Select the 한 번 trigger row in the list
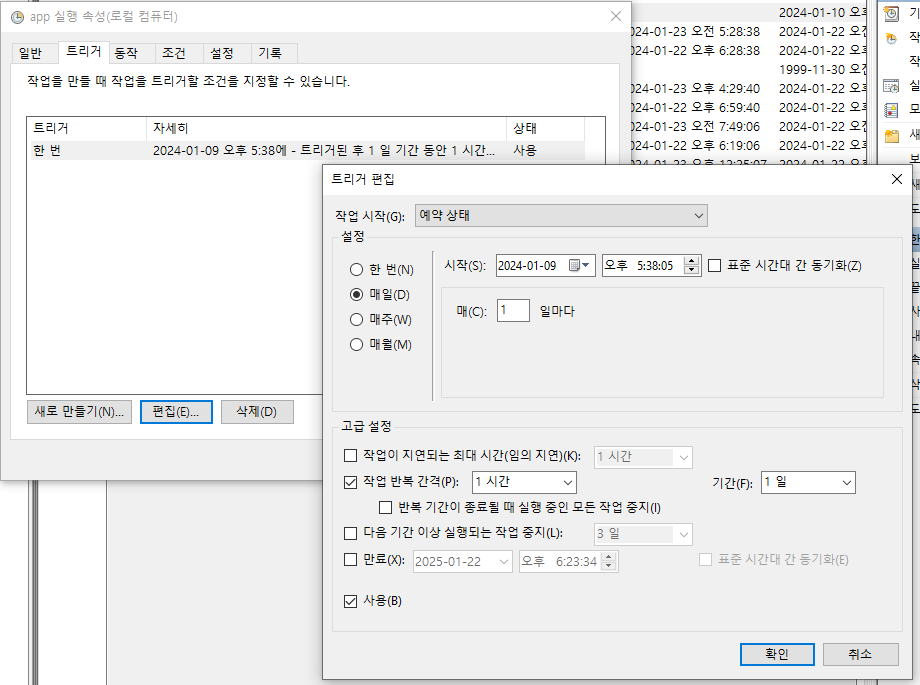This screenshot has width=920, height=685. point(308,151)
